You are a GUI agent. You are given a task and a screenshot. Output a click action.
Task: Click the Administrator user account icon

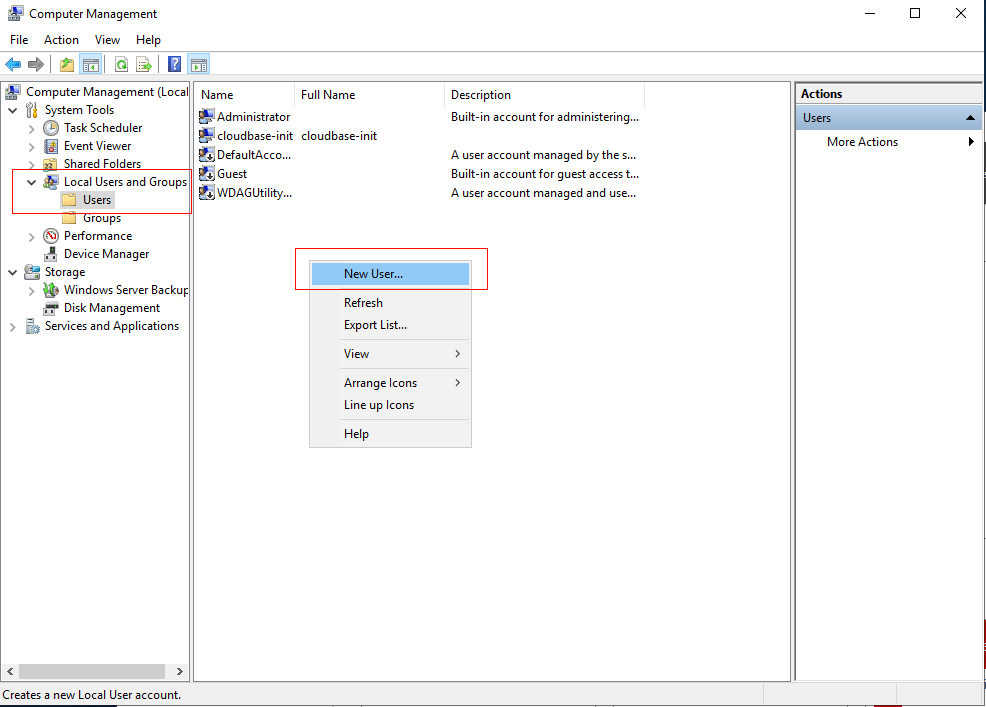tap(207, 116)
